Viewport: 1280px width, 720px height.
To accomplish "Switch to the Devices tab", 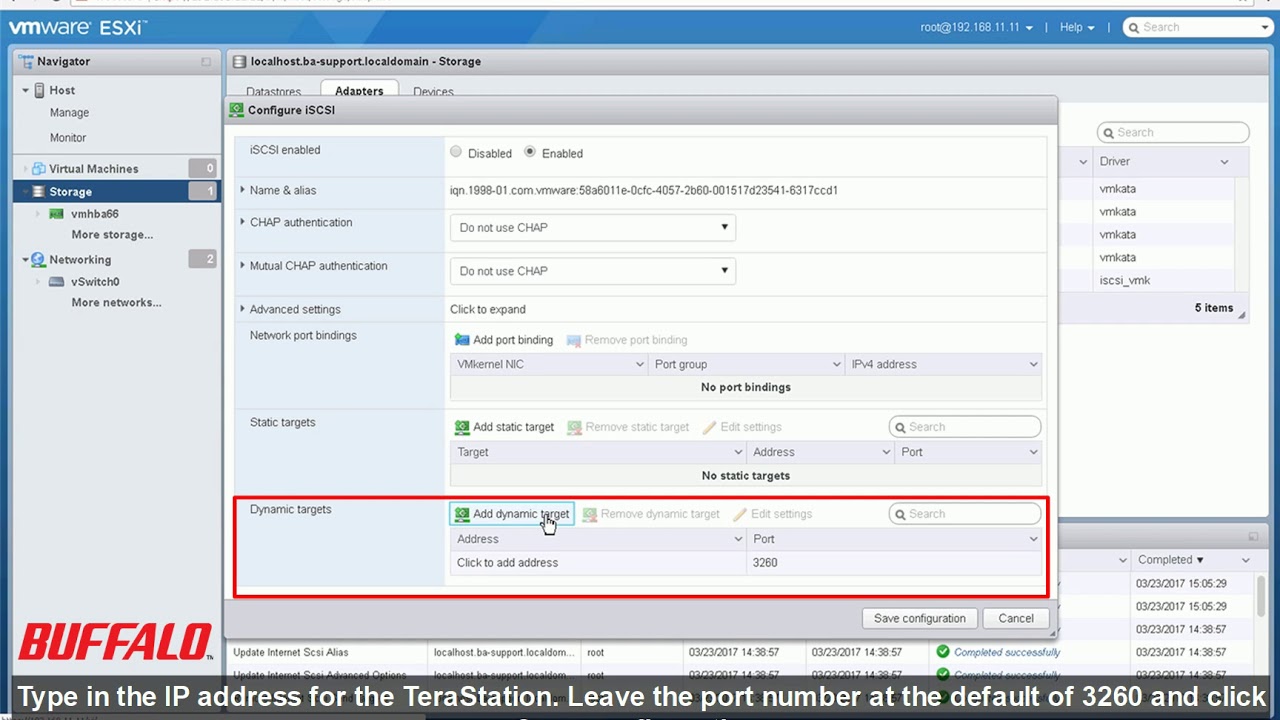I will [x=433, y=91].
